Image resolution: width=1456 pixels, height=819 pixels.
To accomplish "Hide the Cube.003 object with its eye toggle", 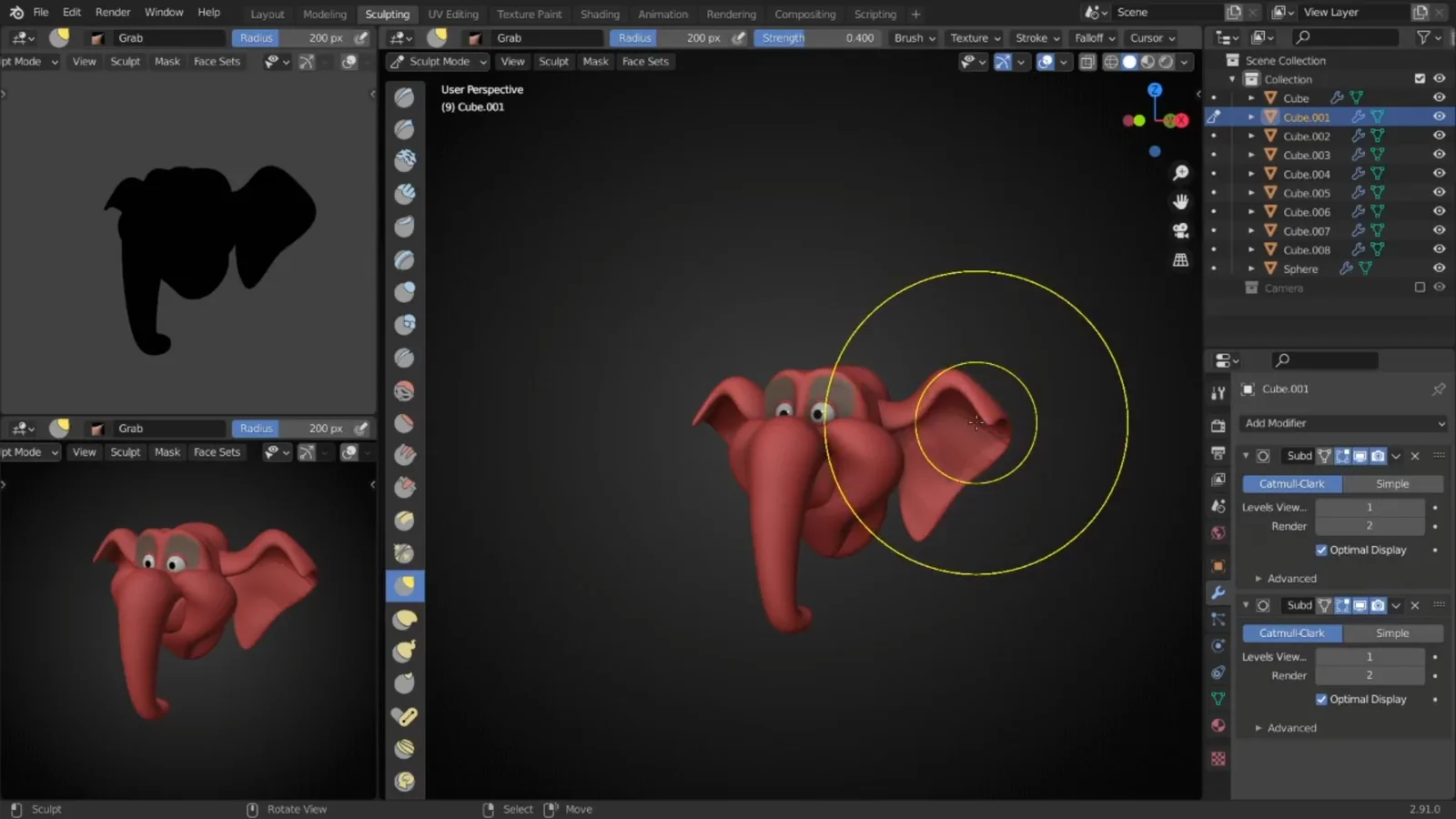I will (x=1439, y=155).
